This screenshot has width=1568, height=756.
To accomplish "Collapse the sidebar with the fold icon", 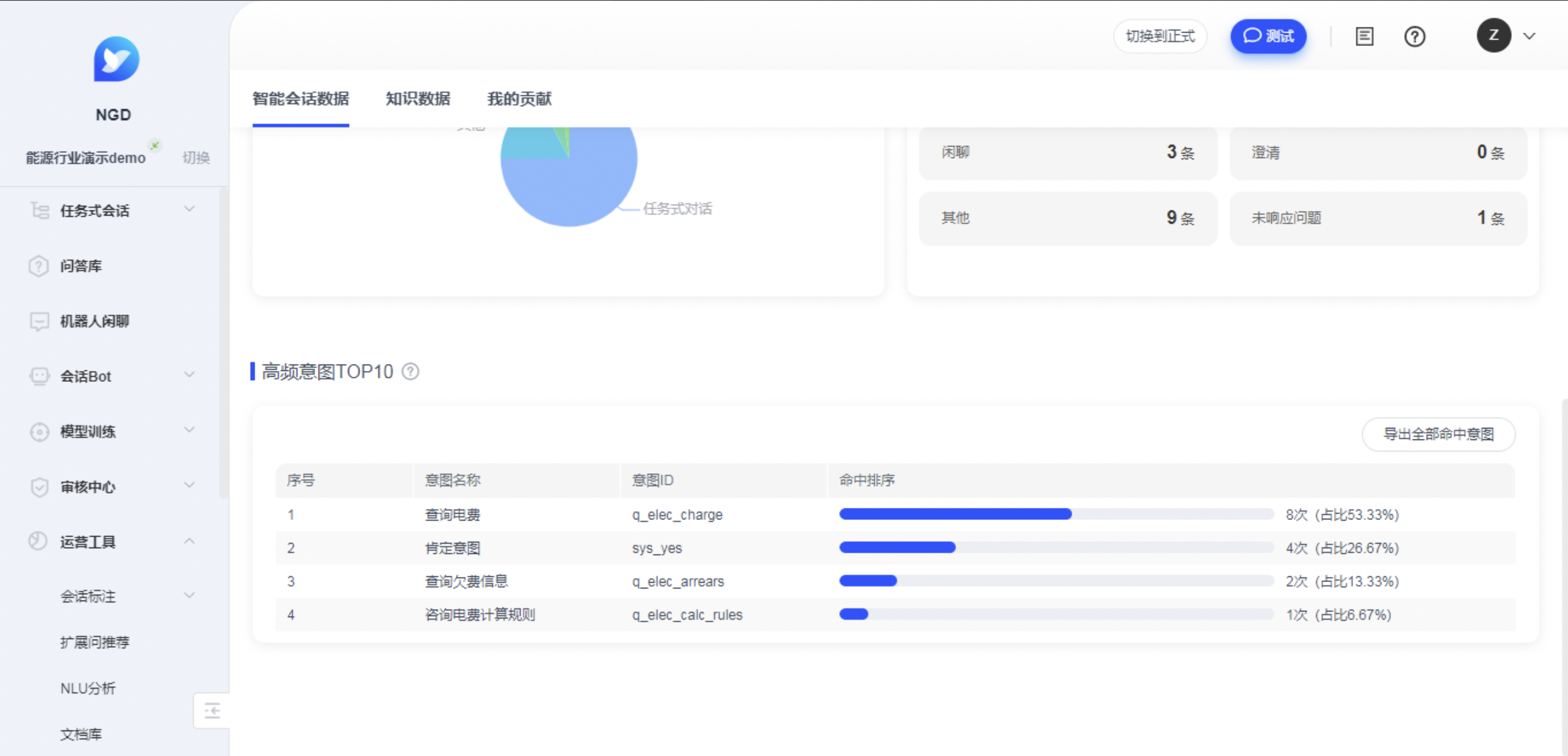I will tap(212, 710).
